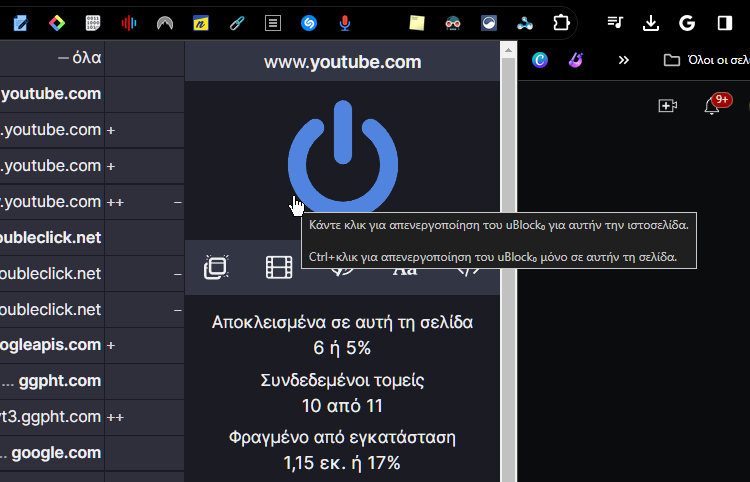750x482 pixels.
Task: Open the blue notepad pencil extension
Action: point(21,23)
